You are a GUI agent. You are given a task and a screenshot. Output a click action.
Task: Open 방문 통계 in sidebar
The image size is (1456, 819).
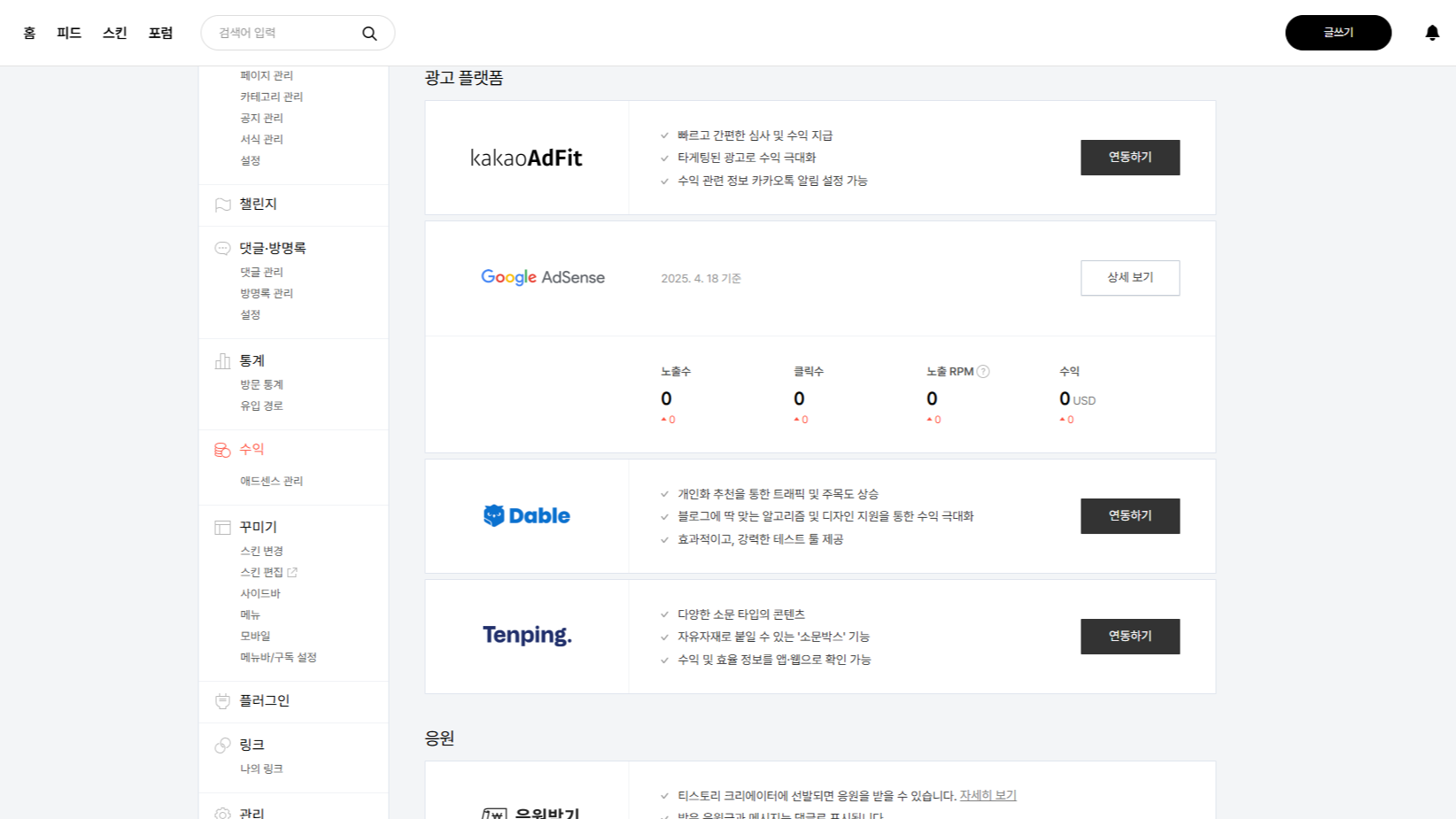[261, 385]
